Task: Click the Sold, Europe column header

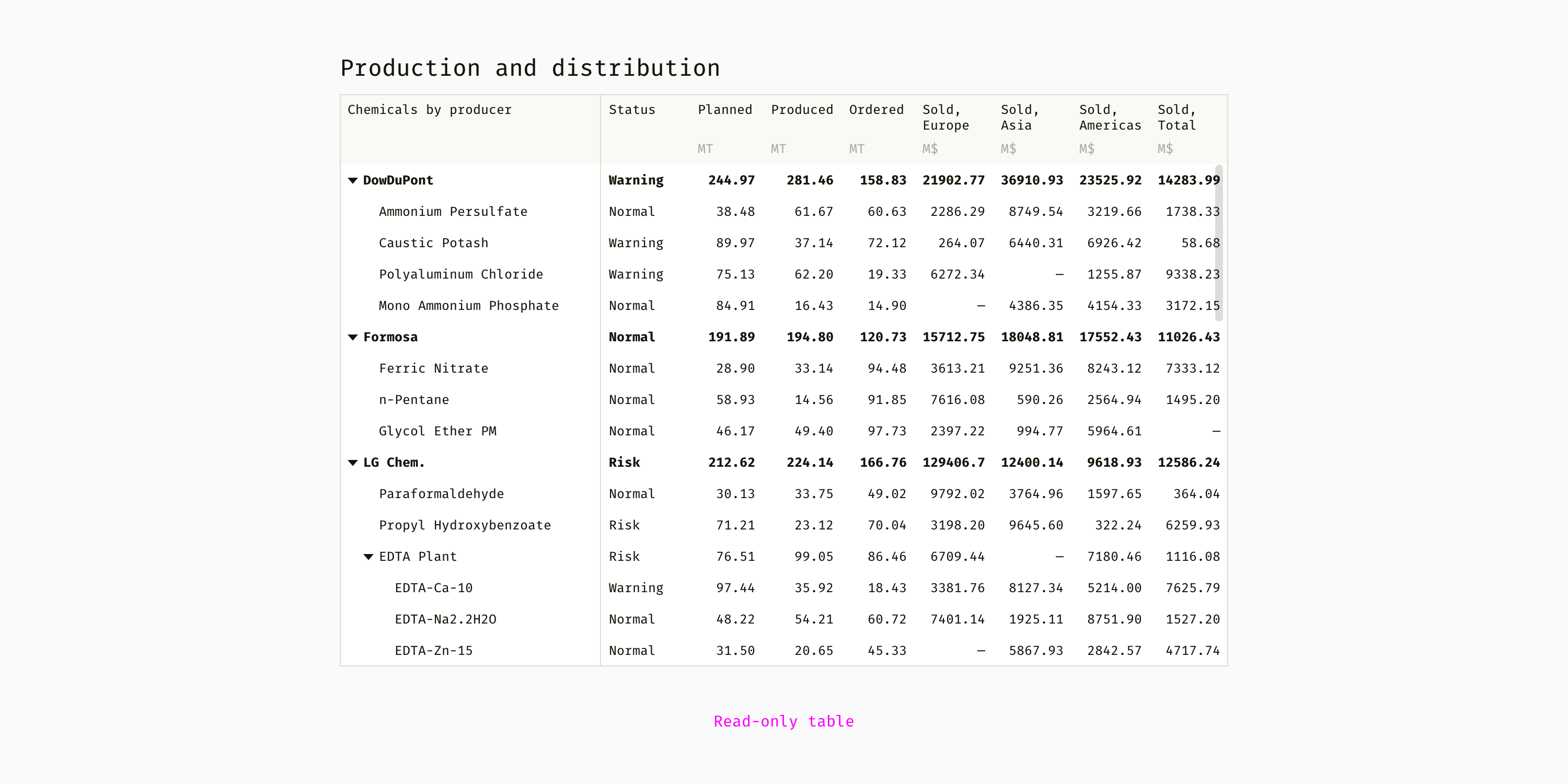Action: [x=946, y=118]
